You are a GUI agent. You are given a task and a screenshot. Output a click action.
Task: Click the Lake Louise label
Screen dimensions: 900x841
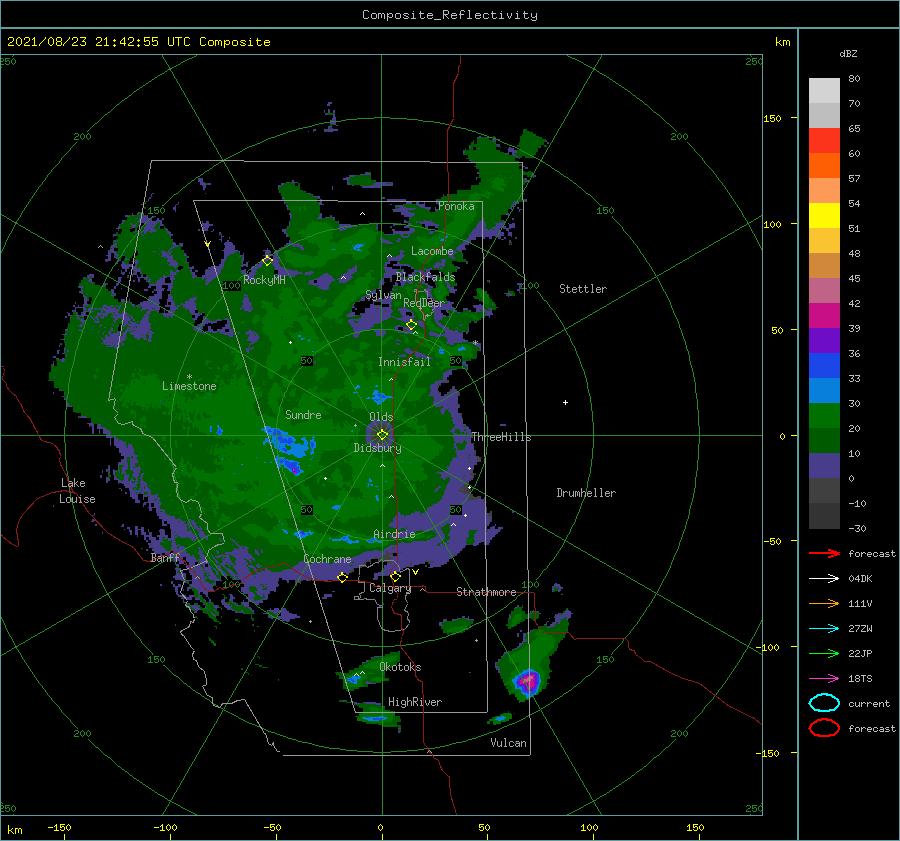77,491
